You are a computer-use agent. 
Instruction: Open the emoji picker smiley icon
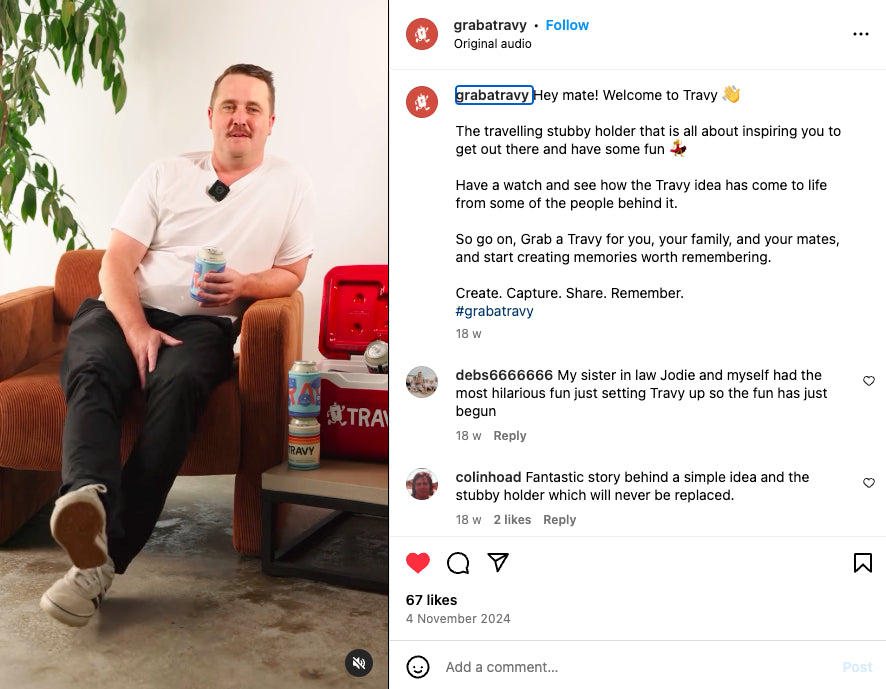pyautogui.click(x=418, y=667)
